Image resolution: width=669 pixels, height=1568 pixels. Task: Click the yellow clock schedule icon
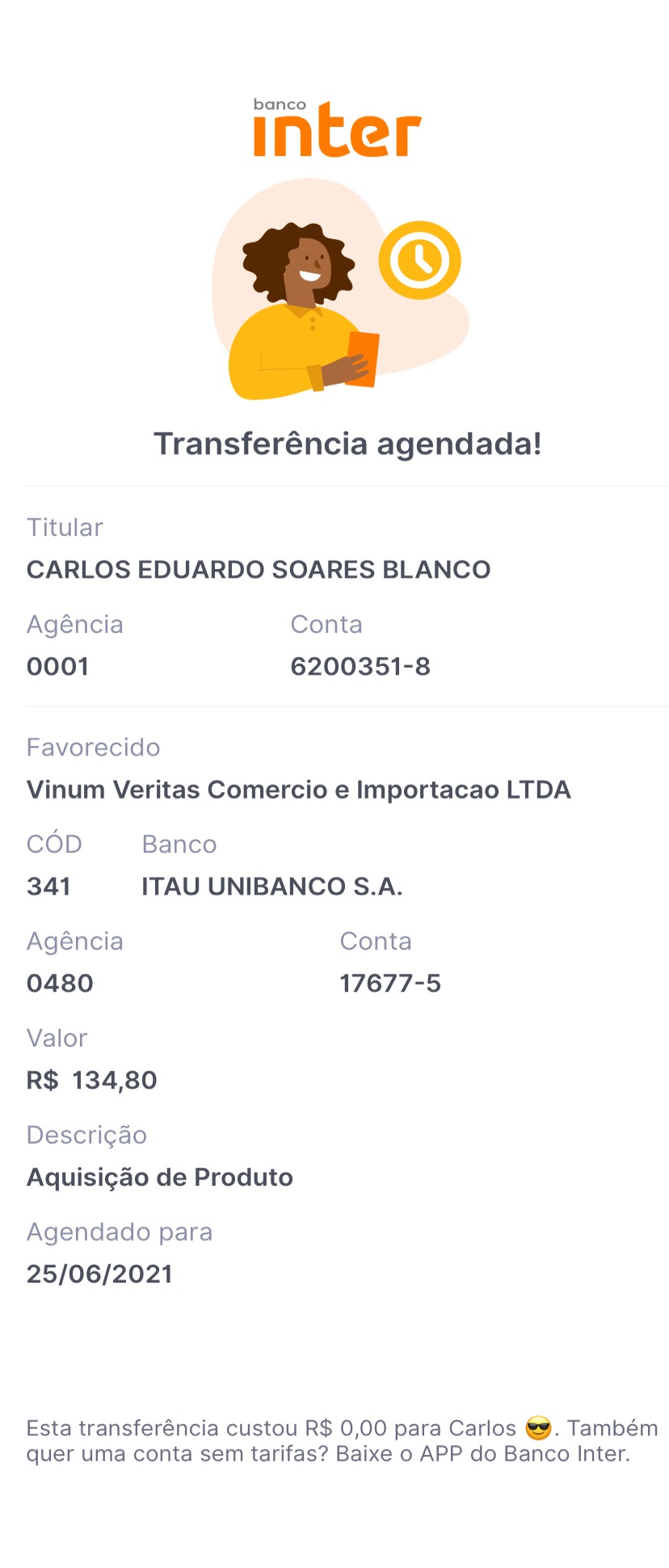[x=419, y=260]
